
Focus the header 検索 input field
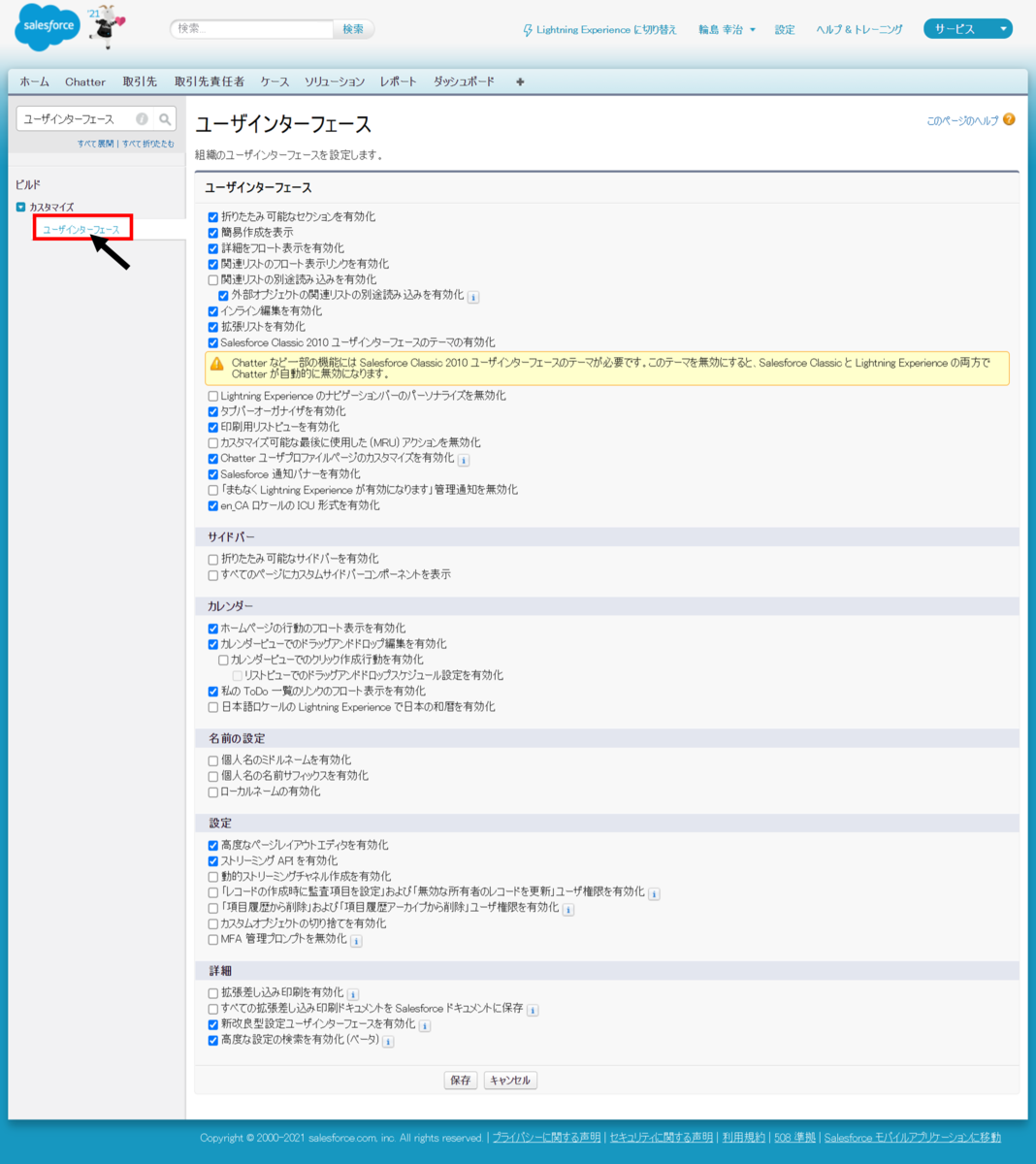(x=252, y=29)
